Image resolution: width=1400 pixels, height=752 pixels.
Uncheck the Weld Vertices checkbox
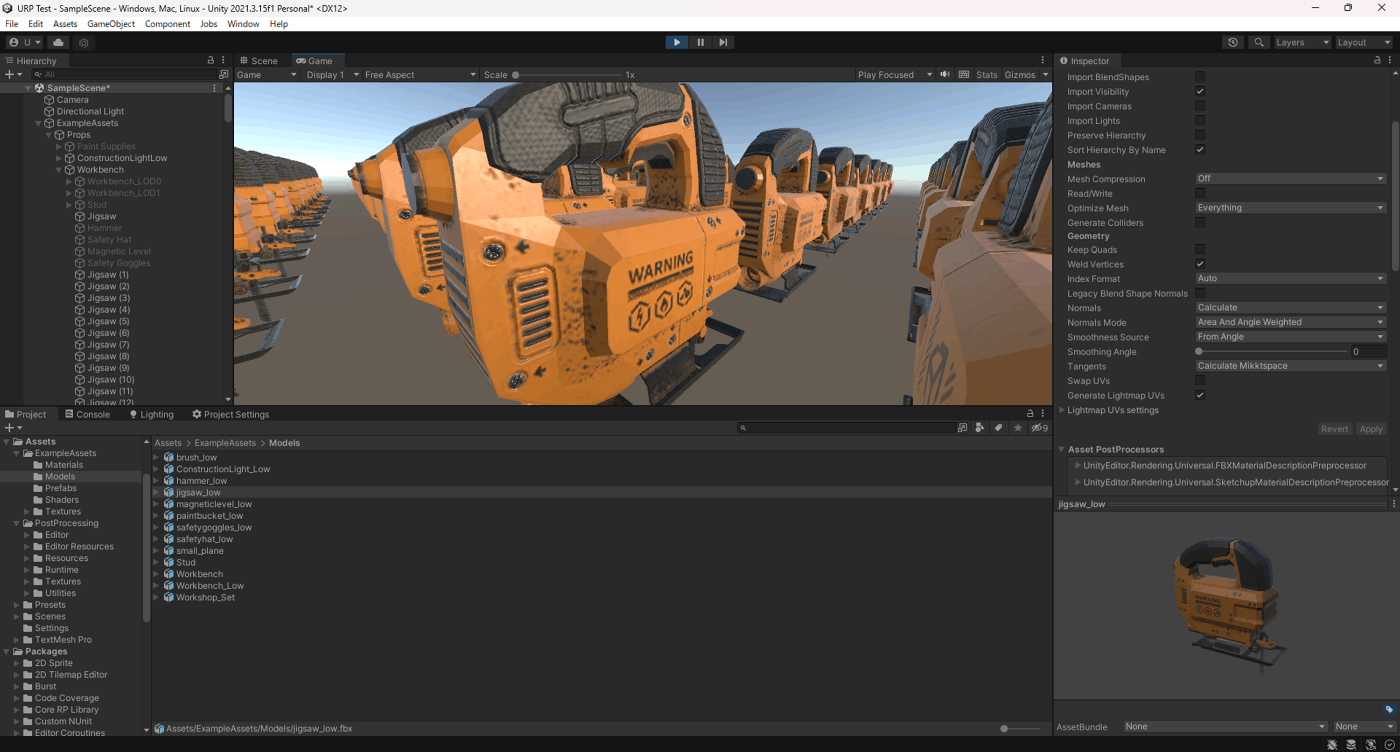[x=1200, y=264]
